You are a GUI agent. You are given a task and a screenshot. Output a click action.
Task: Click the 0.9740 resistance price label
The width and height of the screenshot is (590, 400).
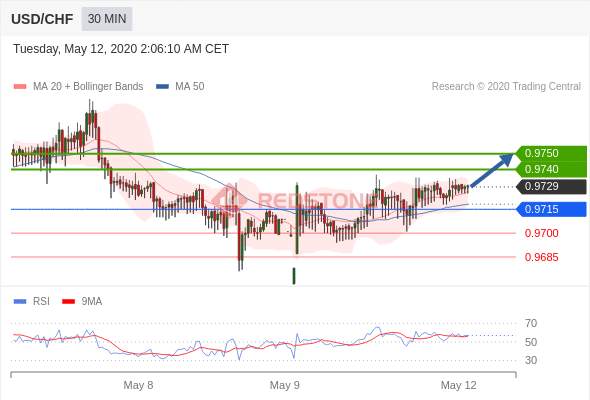(x=551, y=169)
